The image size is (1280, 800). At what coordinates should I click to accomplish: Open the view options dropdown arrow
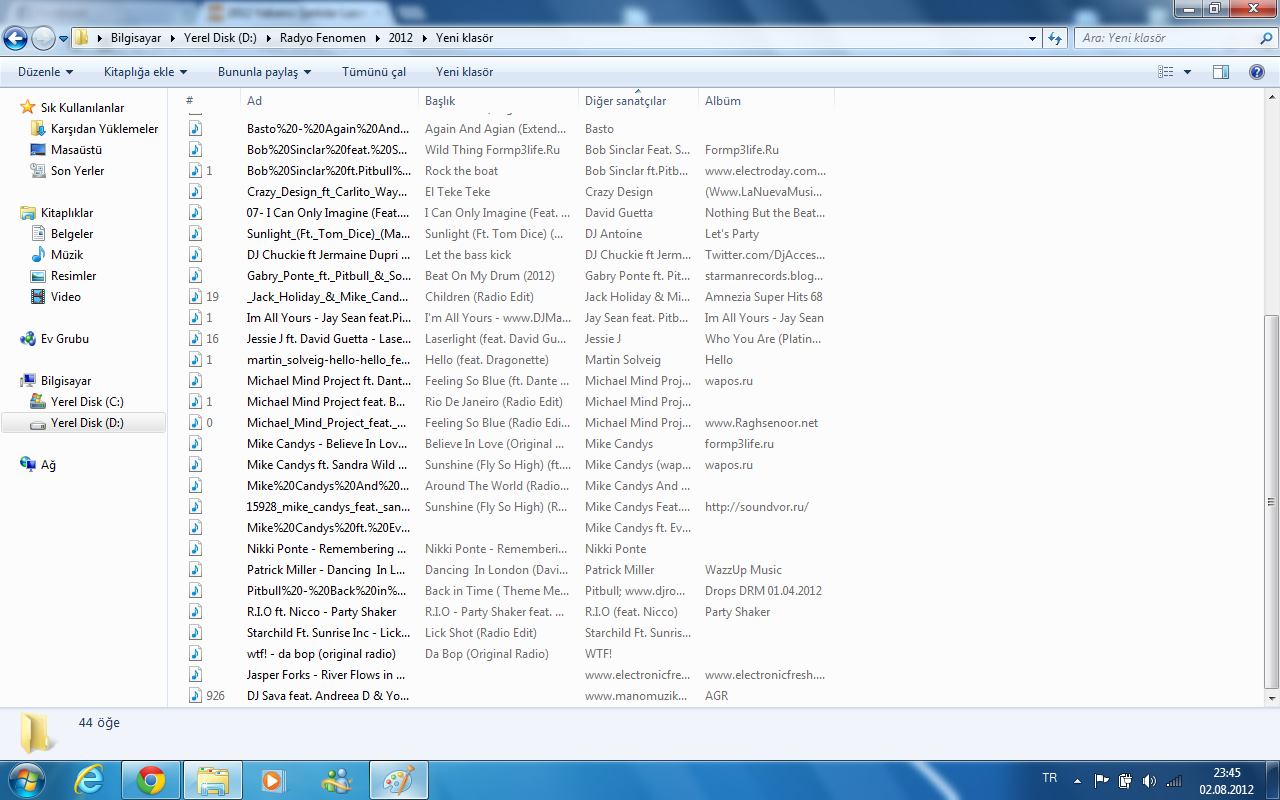(x=1188, y=72)
